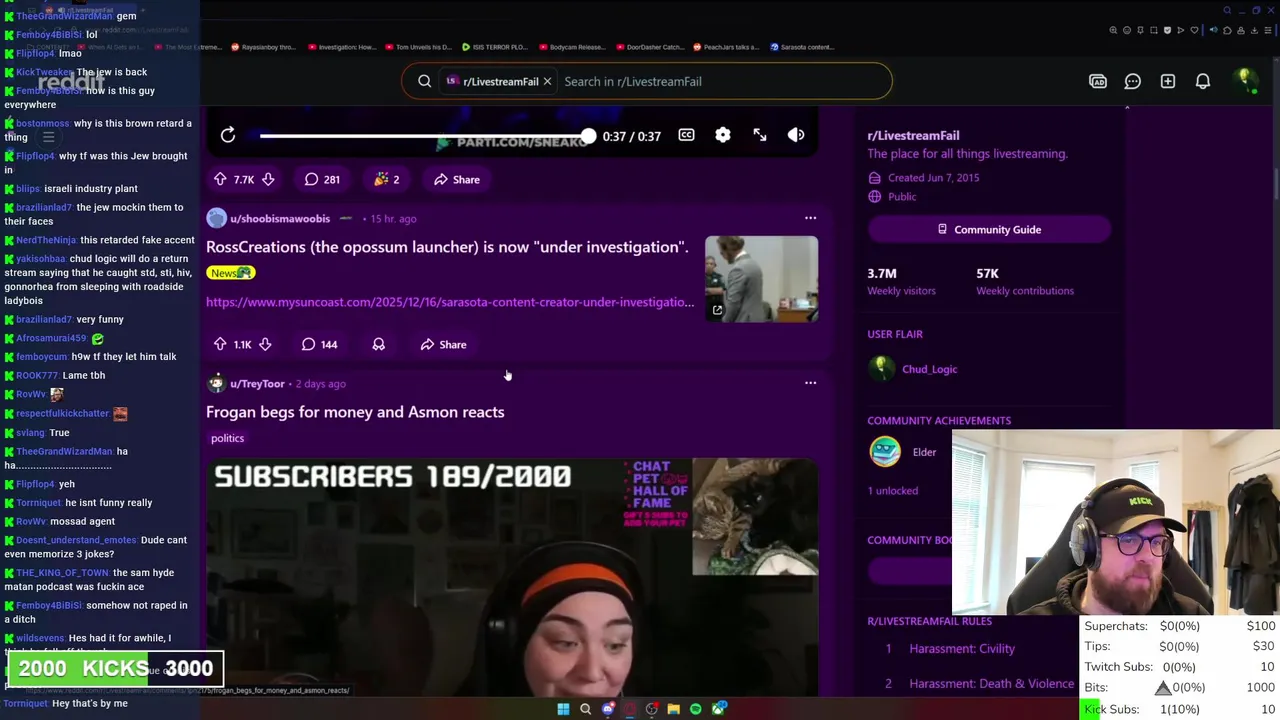
Task: Open the Reddit hamburger navigation menu
Action: point(48,137)
